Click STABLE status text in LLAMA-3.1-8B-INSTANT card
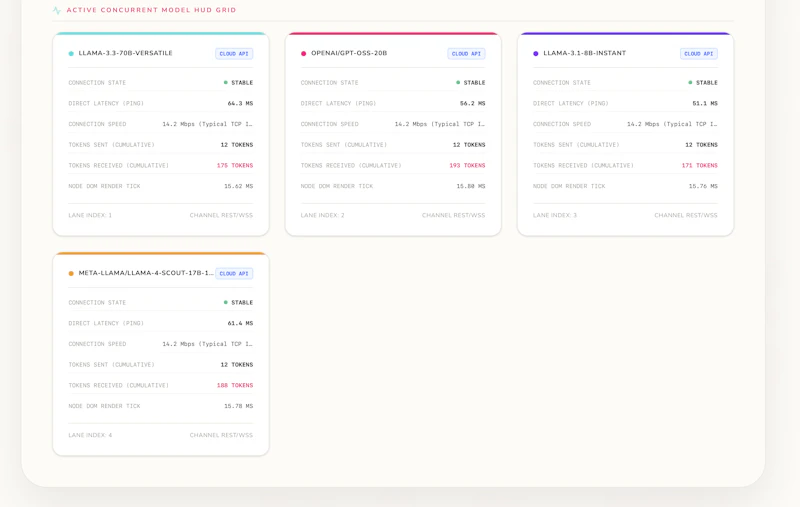This screenshot has height=507, width=800. click(x=707, y=83)
